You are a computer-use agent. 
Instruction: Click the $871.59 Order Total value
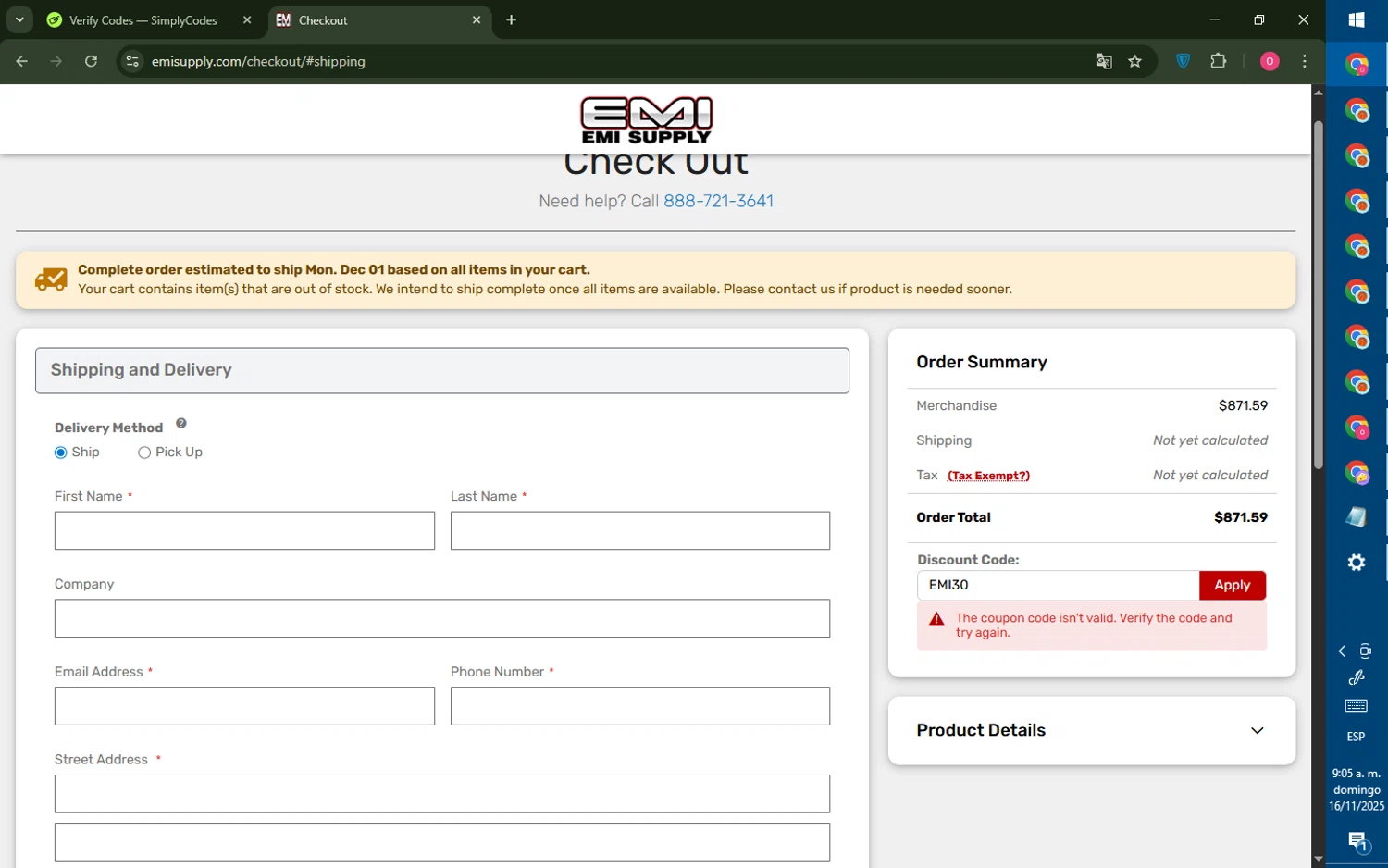click(x=1240, y=517)
